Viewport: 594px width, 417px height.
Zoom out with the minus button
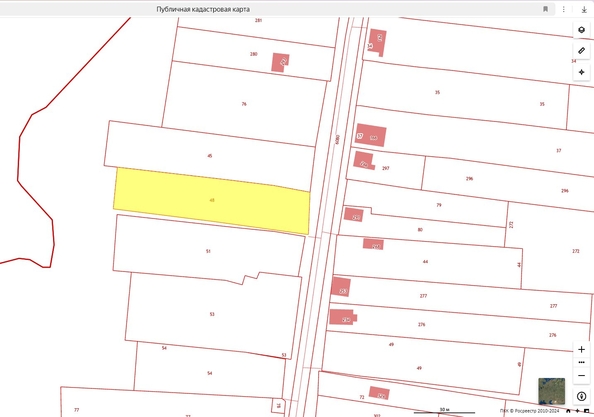point(581,375)
